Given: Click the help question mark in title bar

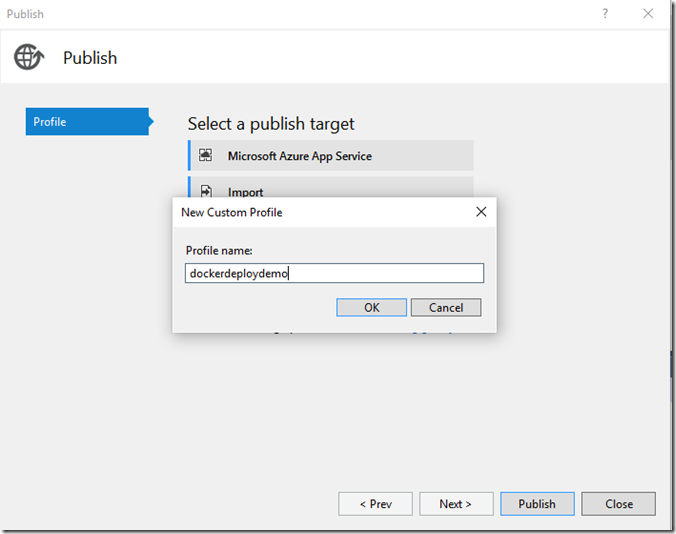Looking at the screenshot, I should tap(605, 14).
